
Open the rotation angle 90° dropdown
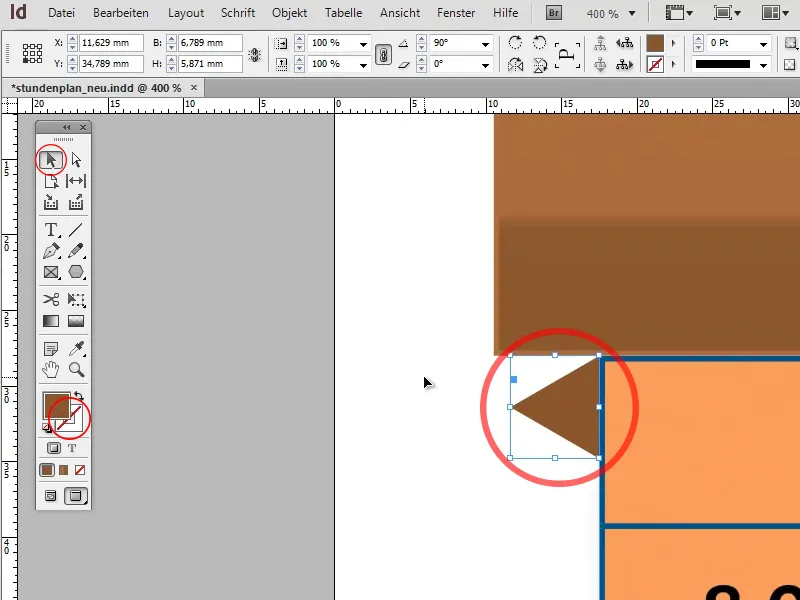[485, 44]
